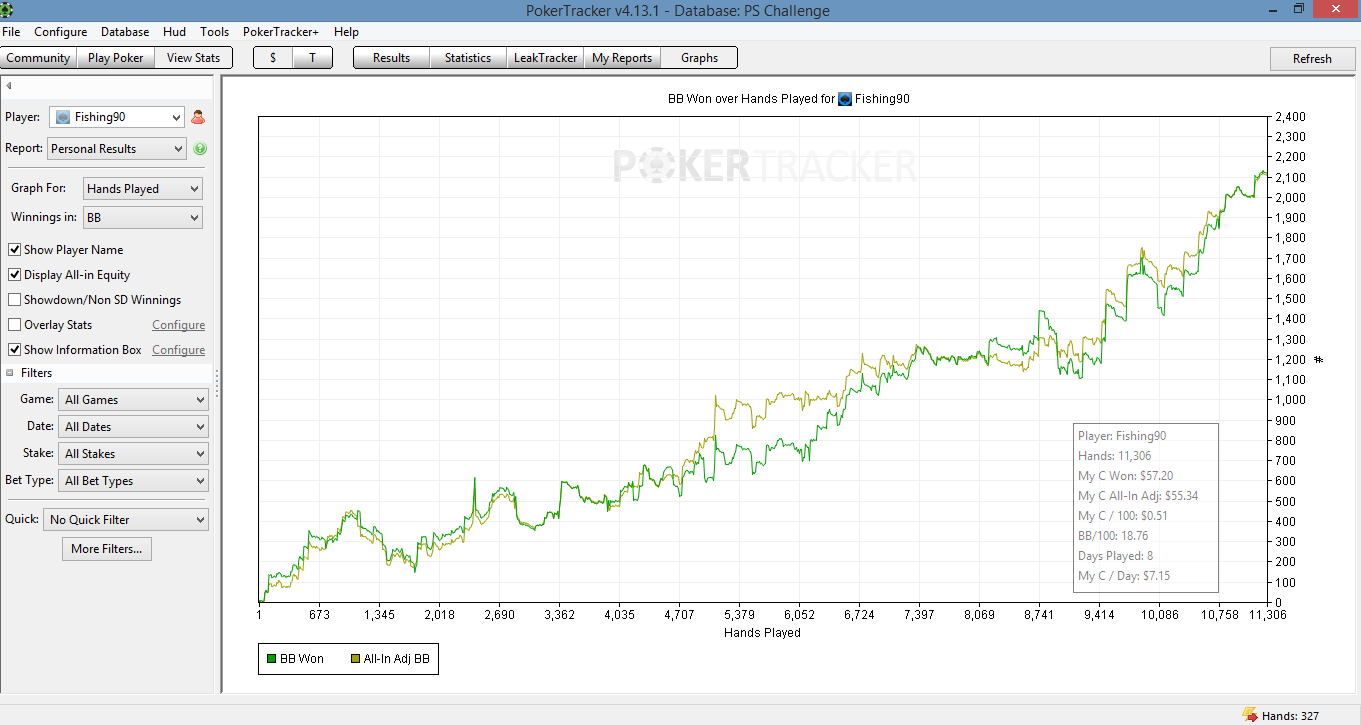Open the Bet Type filter dropdown
This screenshot has height=725, width=1361.
tap(133, 481)
